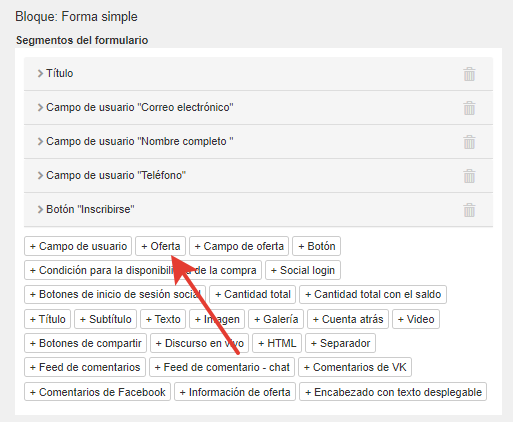The image size is (513, 422).
Task: Delete the "Correo electrónico" field using trash icon
Action: coord(469,108)
